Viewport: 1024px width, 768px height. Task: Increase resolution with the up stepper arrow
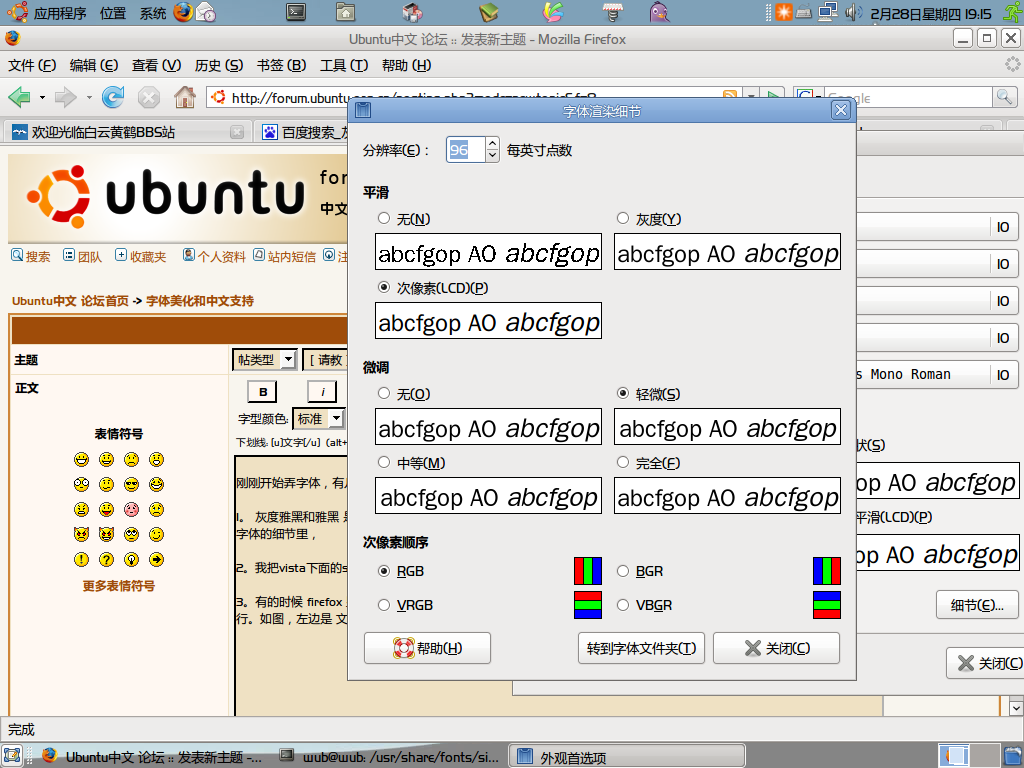click(492, 144)
